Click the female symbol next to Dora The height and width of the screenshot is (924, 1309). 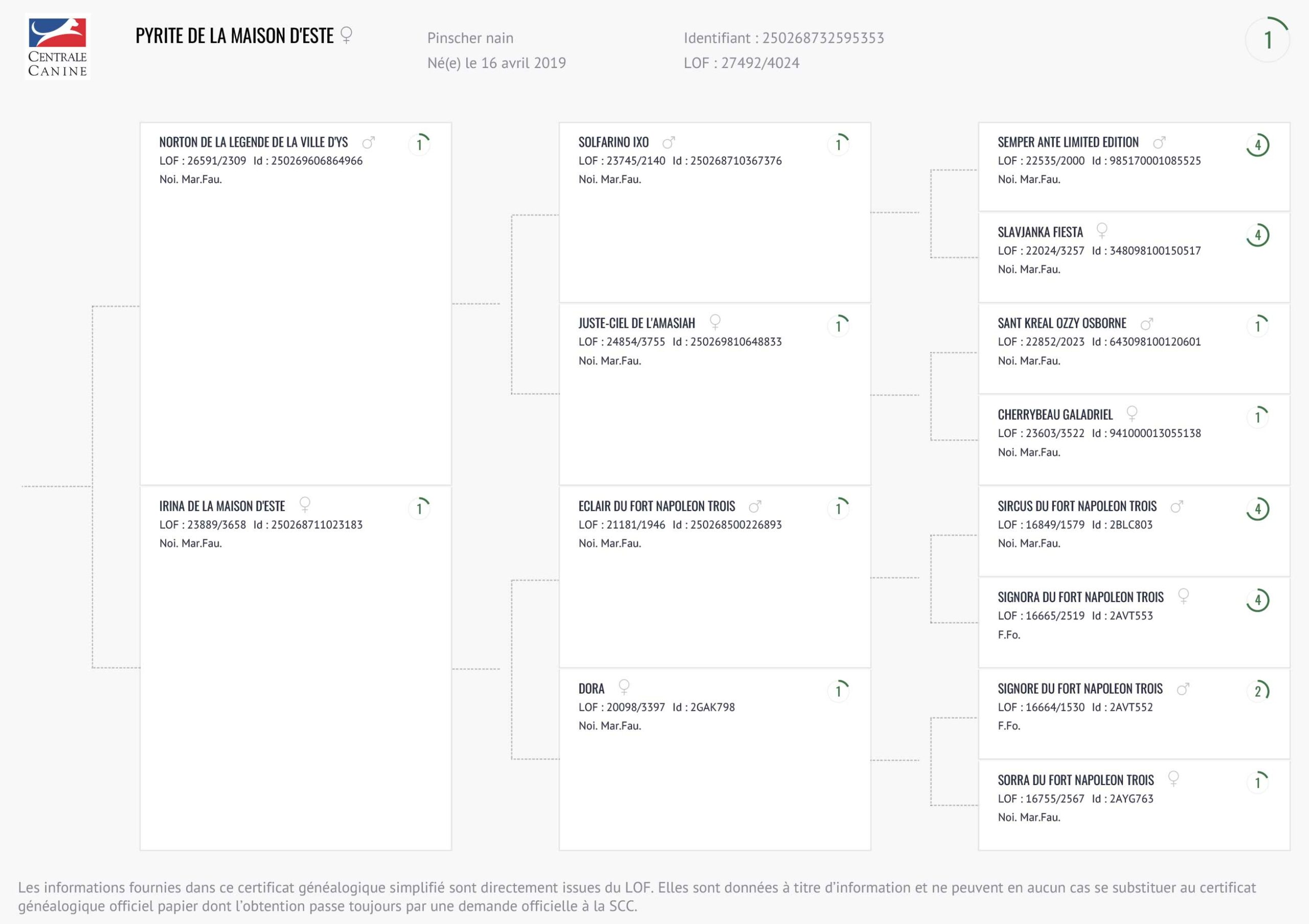pyautogui.click(x=624, y=687)
